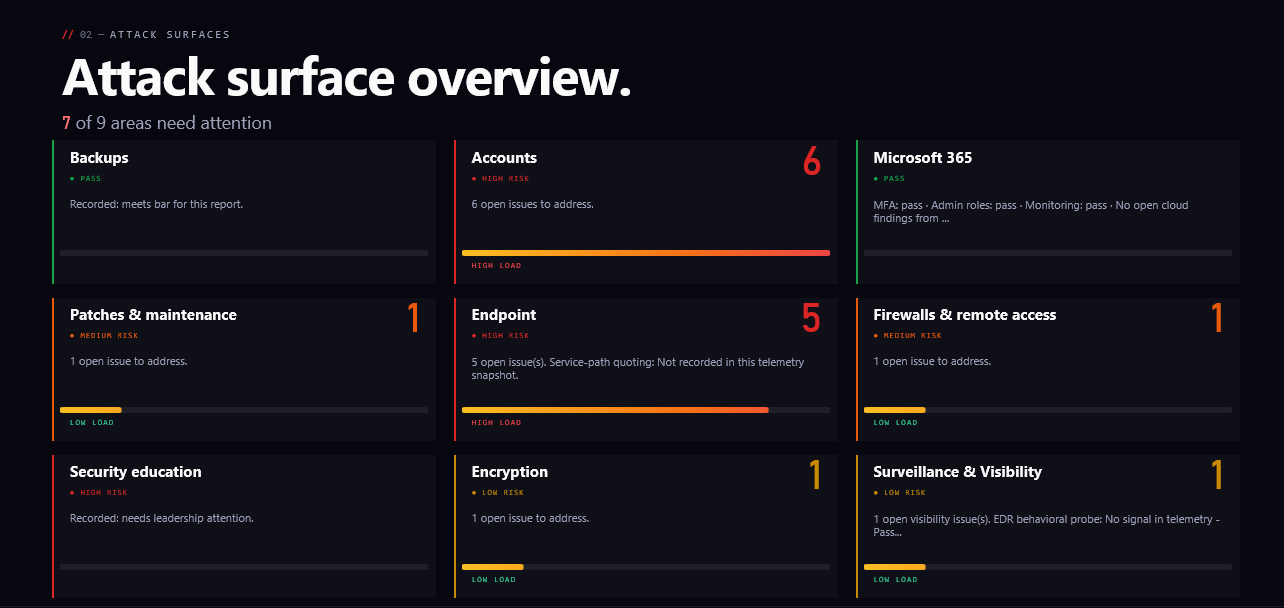Click the Attack surface overview heading
The width and height of the screenshot is (1284, 608).
click(x=347, y=77)
